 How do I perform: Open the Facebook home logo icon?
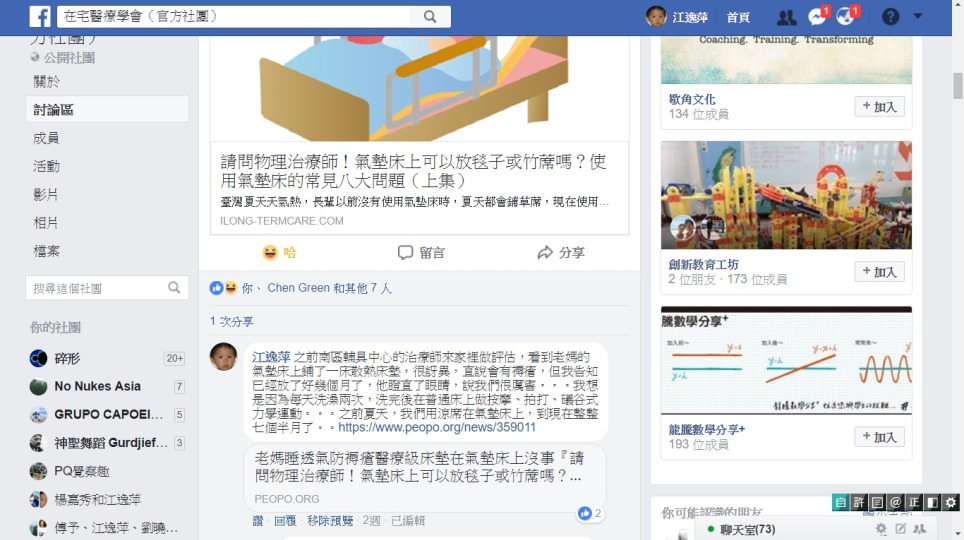tap(40, 17)
